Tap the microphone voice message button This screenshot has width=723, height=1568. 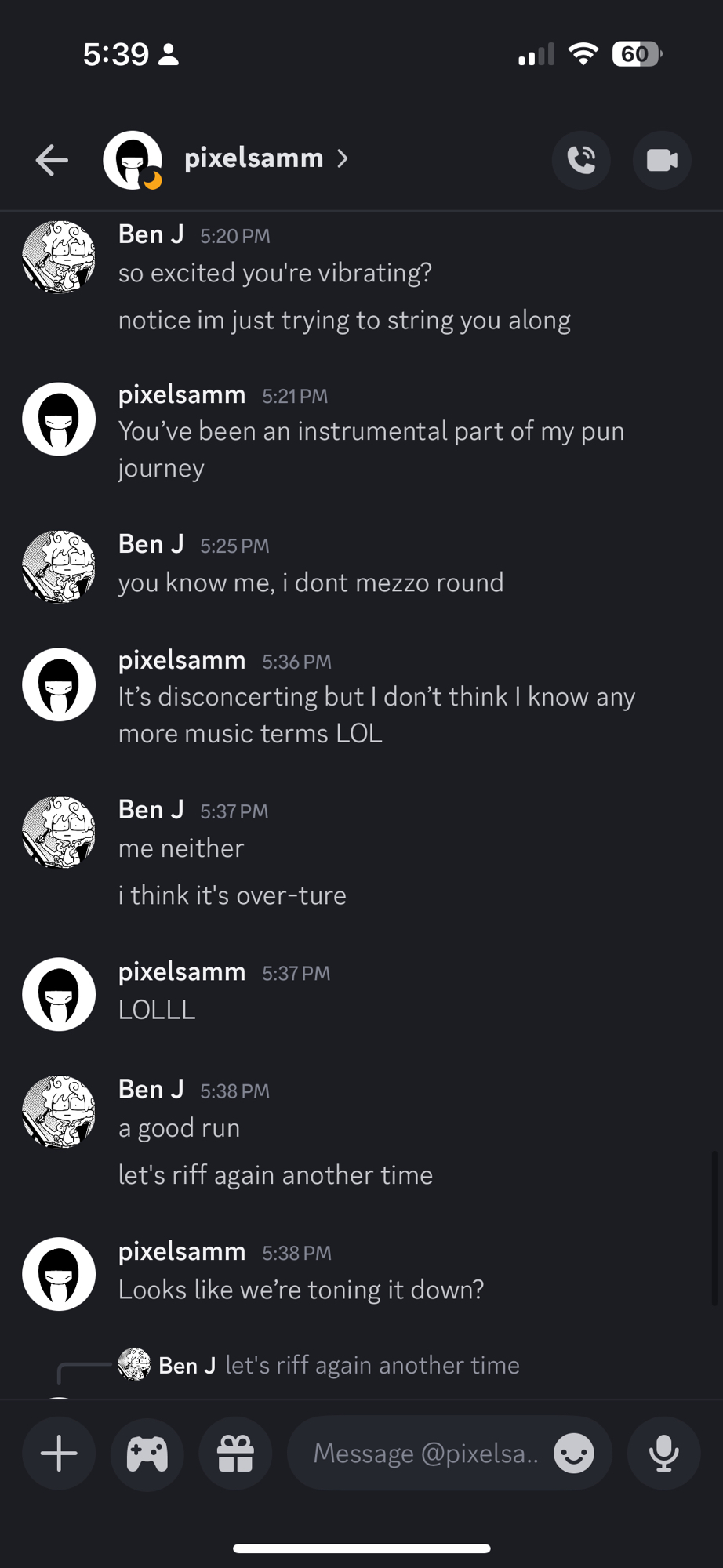663,1454
